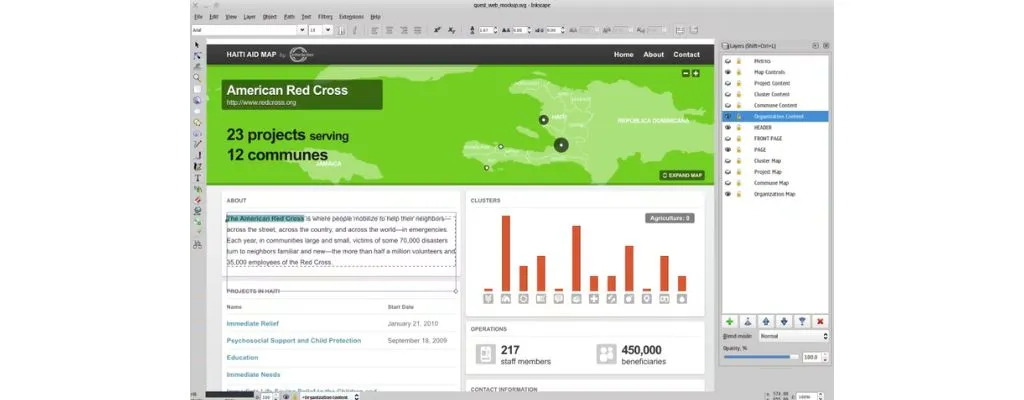Select the Connector tool at toolbox bottom

point(197,244)
